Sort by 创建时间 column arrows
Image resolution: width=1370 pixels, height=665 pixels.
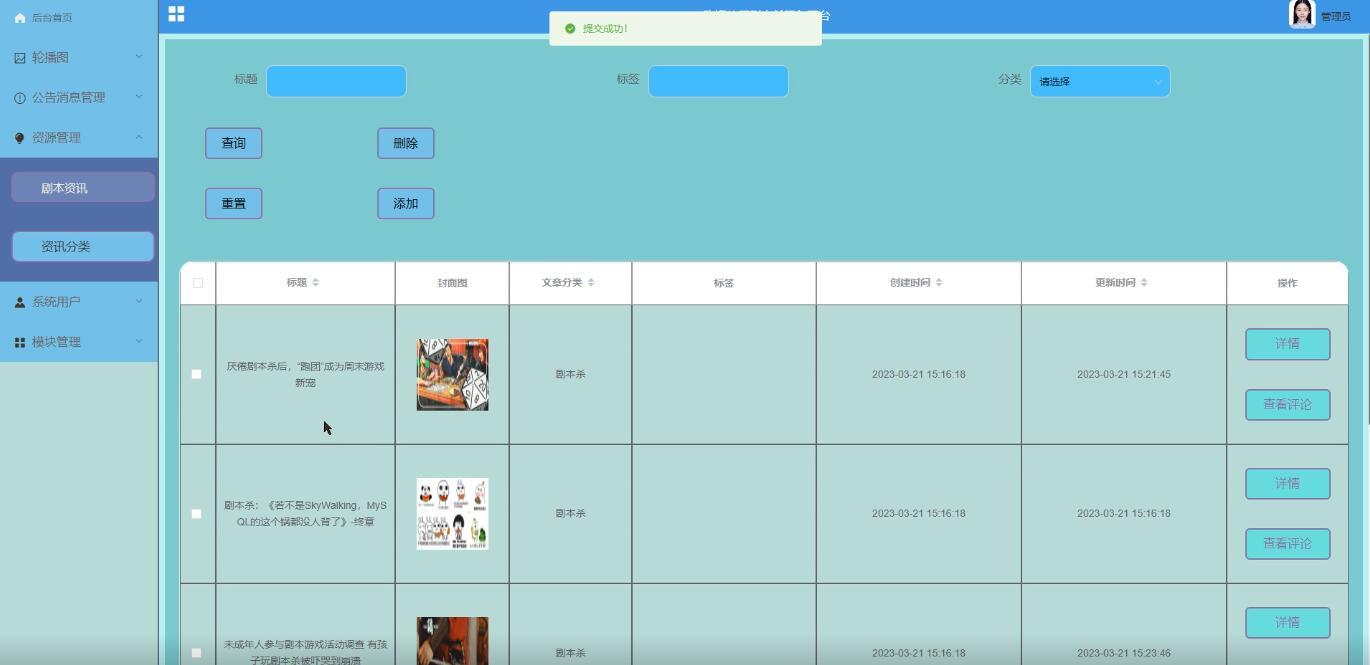pos(939,283)
